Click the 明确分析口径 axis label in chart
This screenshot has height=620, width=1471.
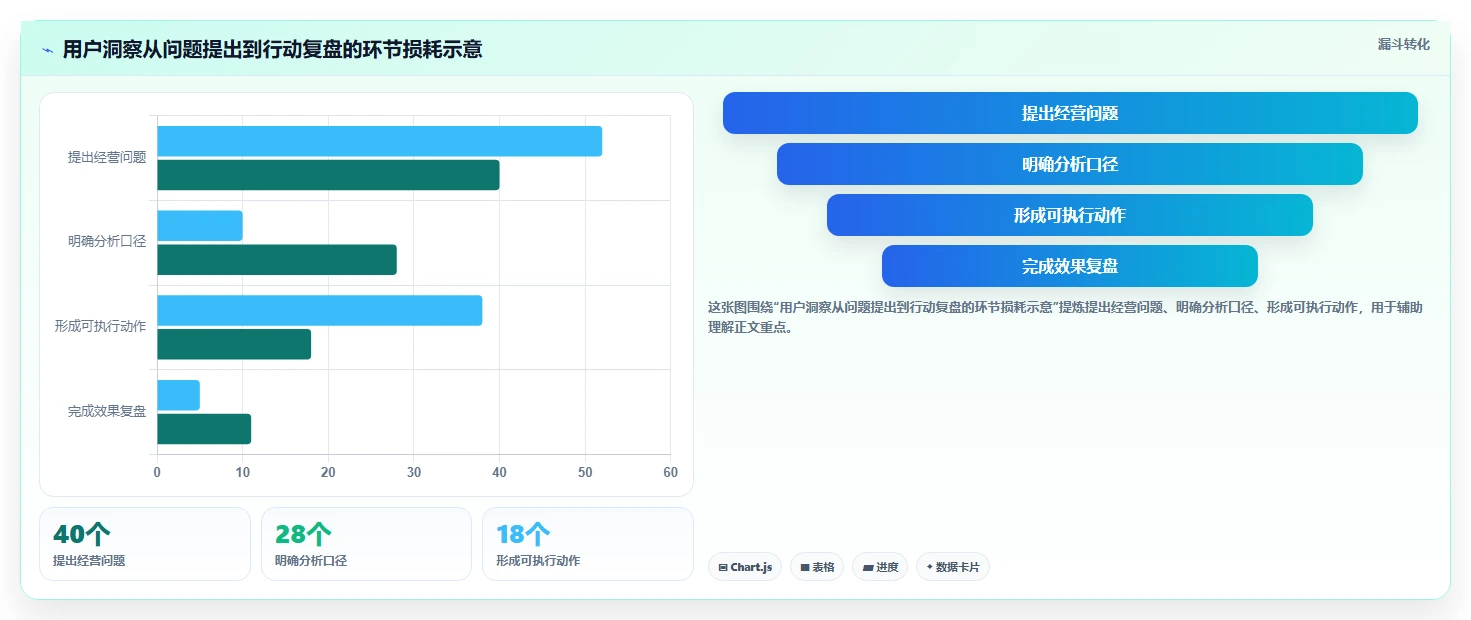107,242
